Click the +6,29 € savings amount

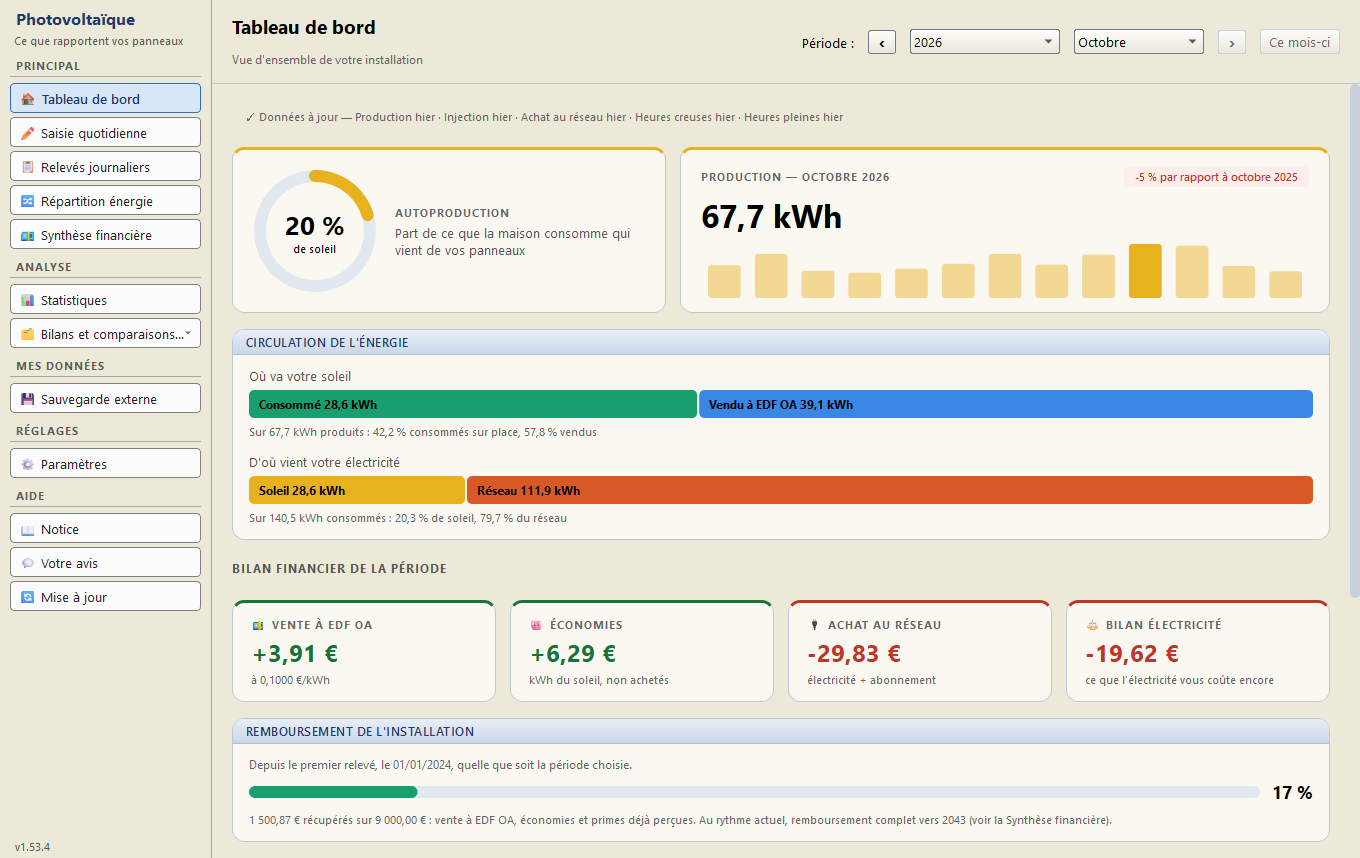(573, 654)
